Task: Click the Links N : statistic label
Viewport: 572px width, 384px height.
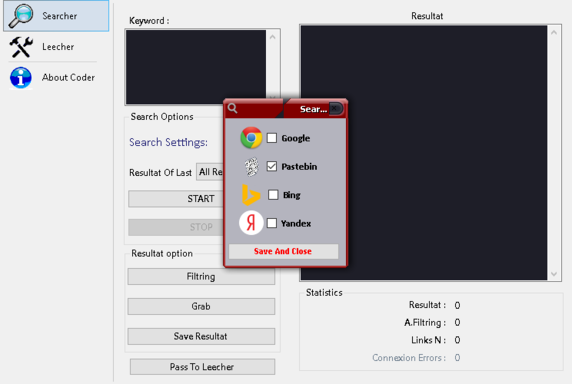Action: (x=429, y=340)
